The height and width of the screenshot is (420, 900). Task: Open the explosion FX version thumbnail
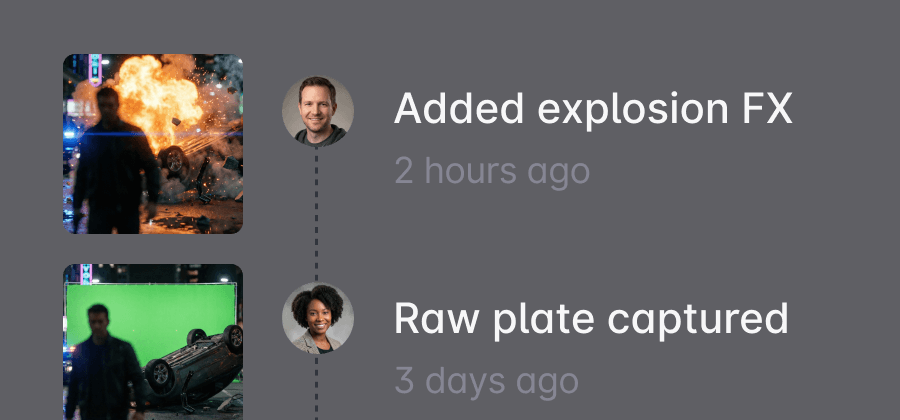153,144
